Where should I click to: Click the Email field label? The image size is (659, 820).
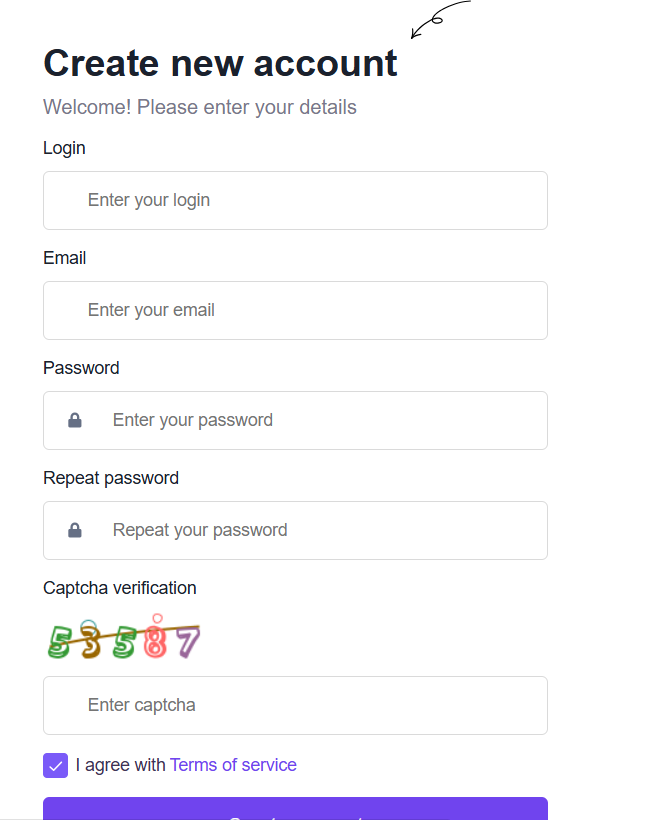click(65, 258)
